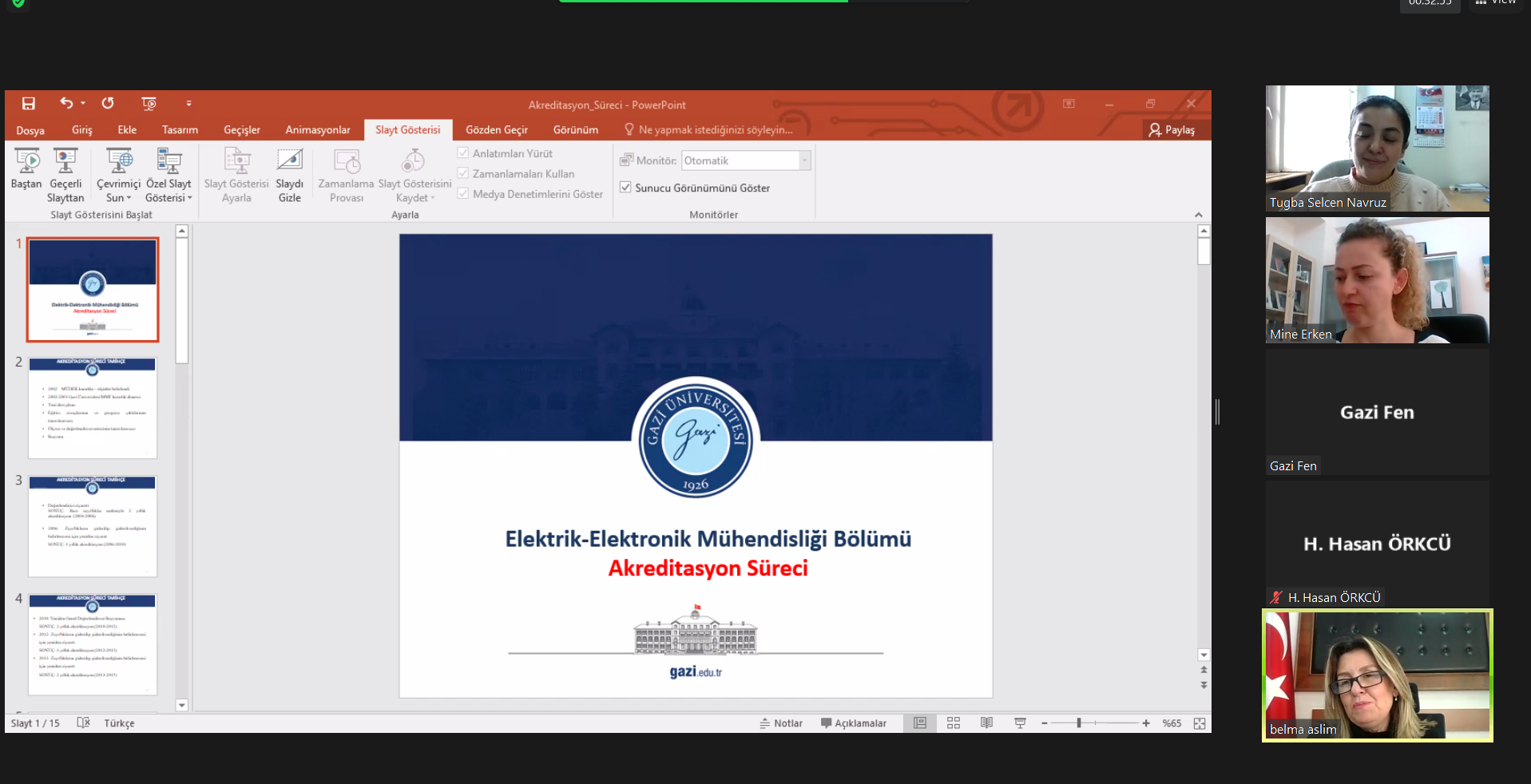Open Customize Quick Access Toolbar arrow
The image size is (1531, 784).
coord(188,103)
